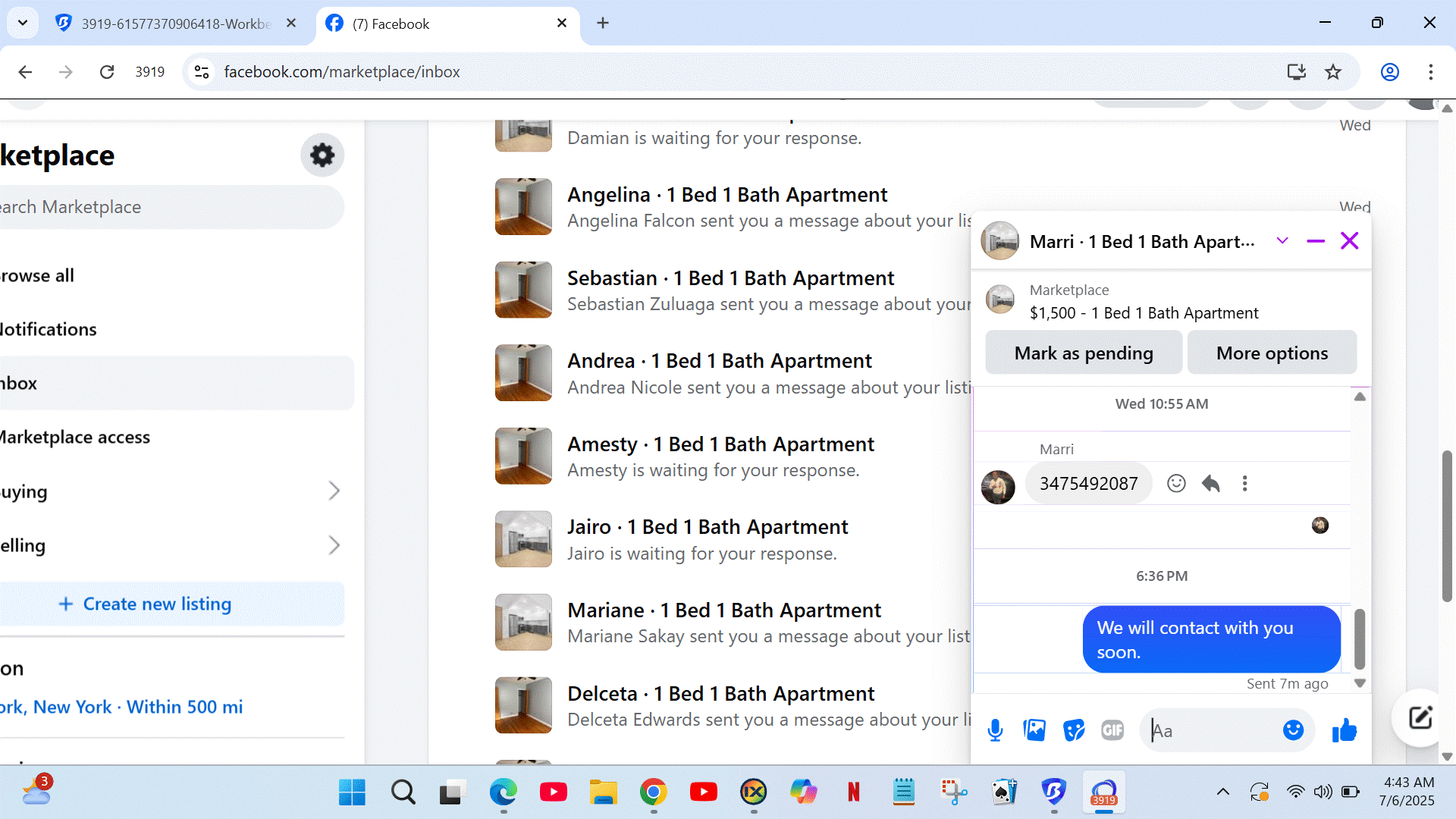Expand Marri chat options chevron
The height and width of the screenshot is (819, 1456).
click(1282, 241)
